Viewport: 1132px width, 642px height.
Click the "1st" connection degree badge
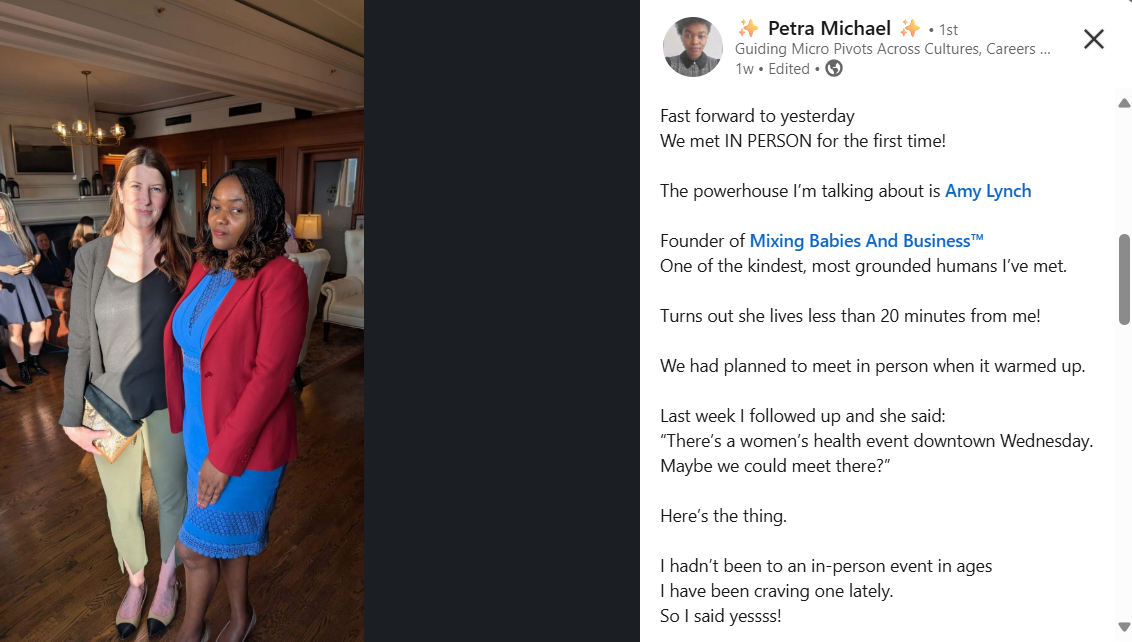pyautogui.click(x=947, y=30)
